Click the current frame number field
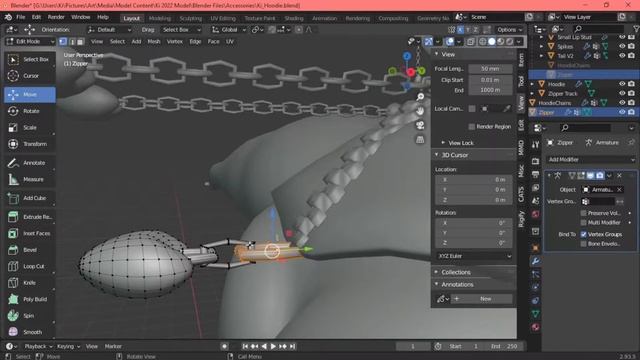 [x=413, y=347]
